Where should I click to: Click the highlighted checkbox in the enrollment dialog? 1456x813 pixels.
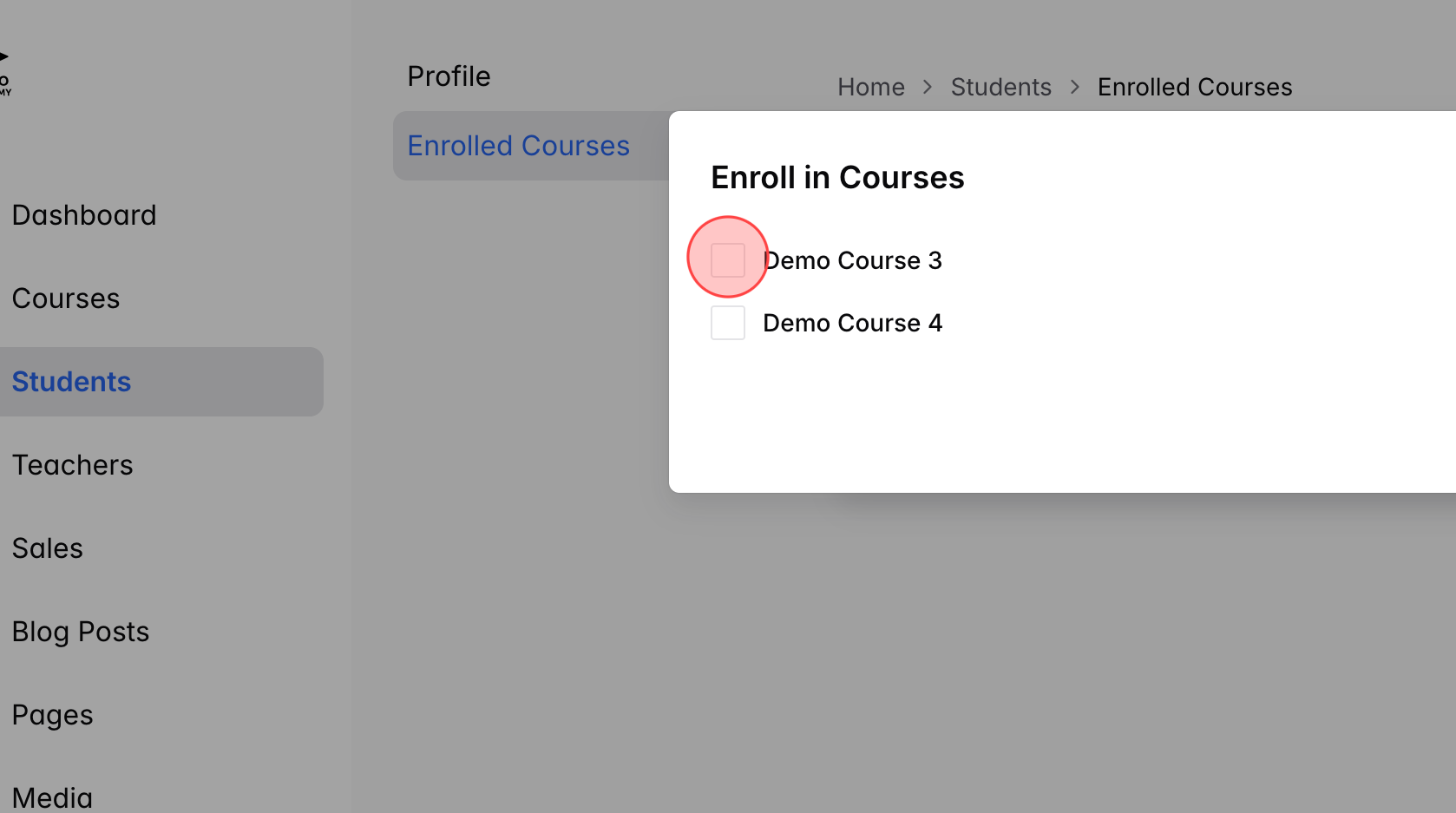727,258
